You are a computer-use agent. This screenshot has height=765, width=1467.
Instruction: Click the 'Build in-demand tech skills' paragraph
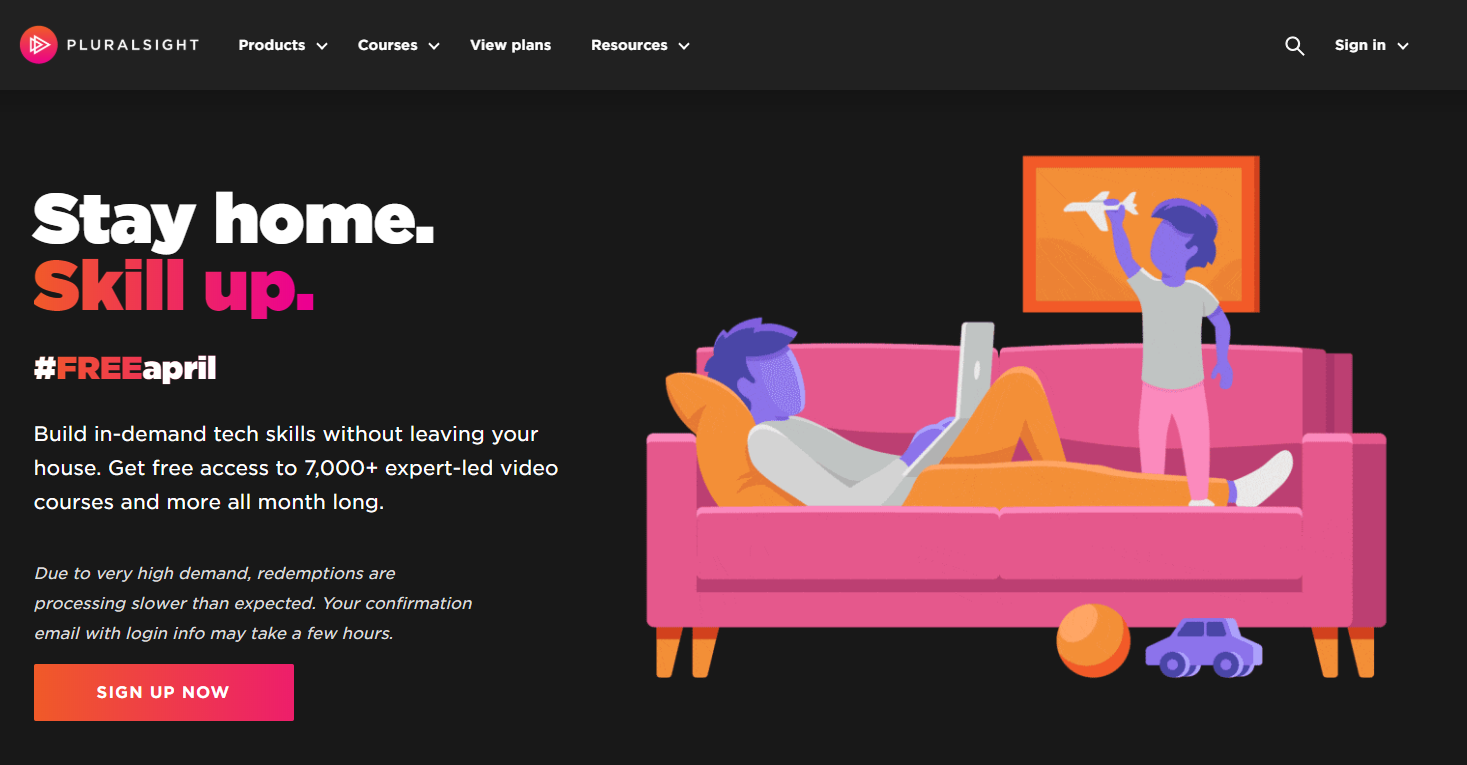(x=296, y=468)
